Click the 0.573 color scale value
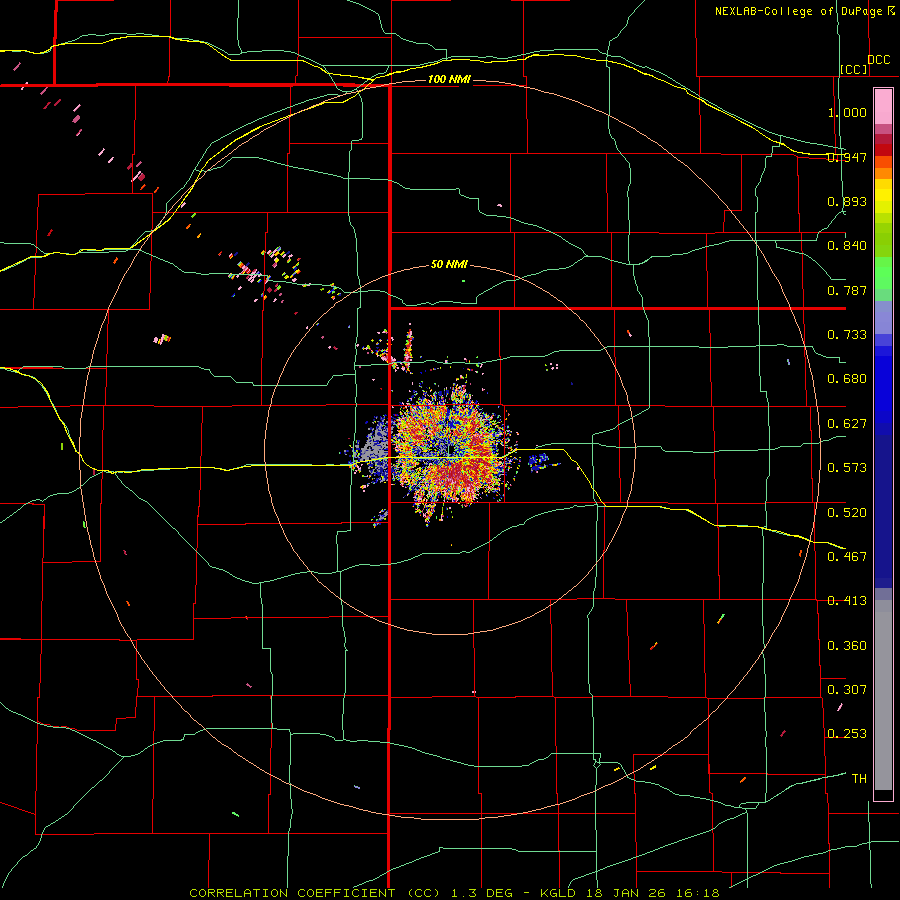 (847, 468)
